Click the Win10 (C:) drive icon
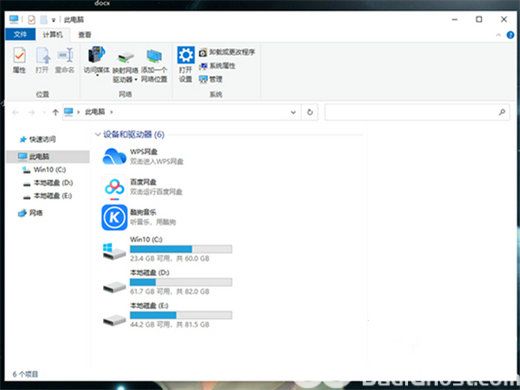Image resolution: width=520 pixels, height=390 pixels. 114,251
